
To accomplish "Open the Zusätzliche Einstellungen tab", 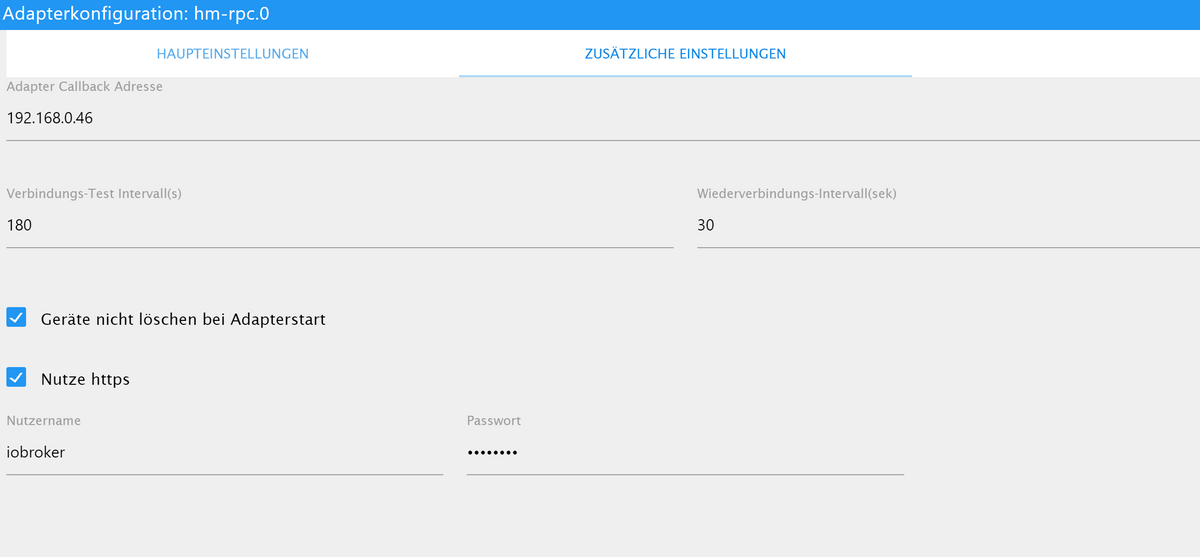I will [685, 54].
